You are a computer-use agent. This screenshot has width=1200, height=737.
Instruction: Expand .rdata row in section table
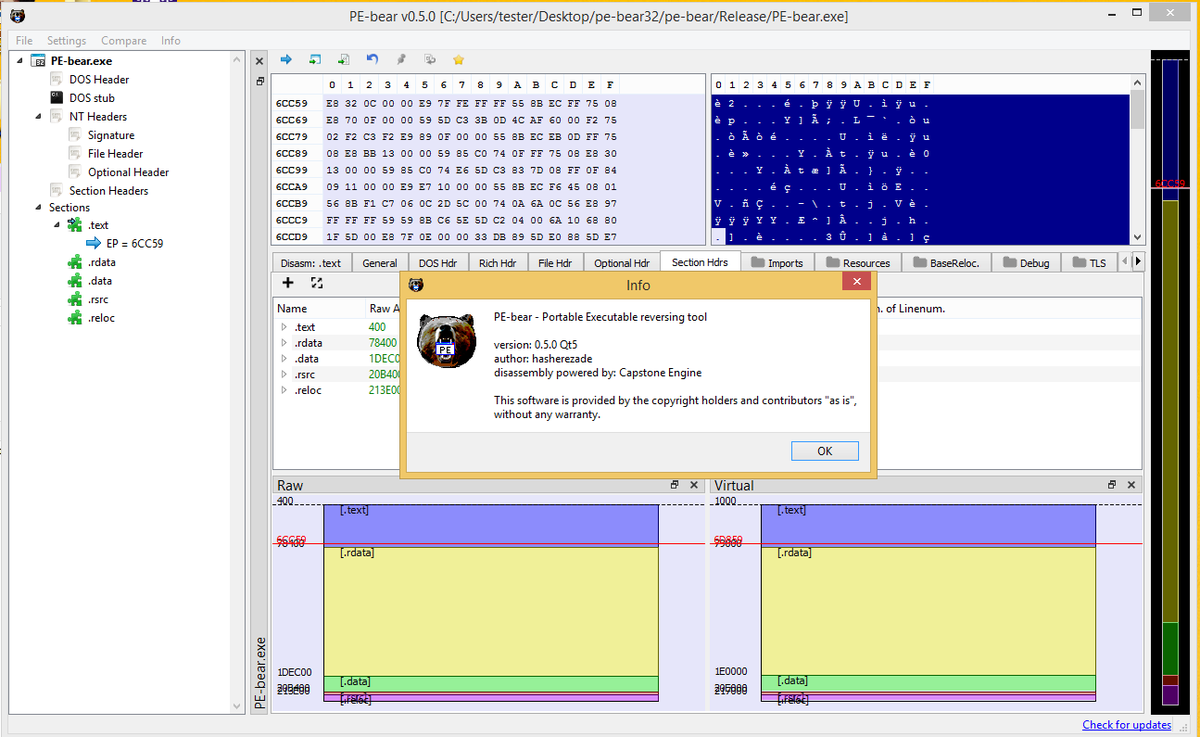(284, 343)
